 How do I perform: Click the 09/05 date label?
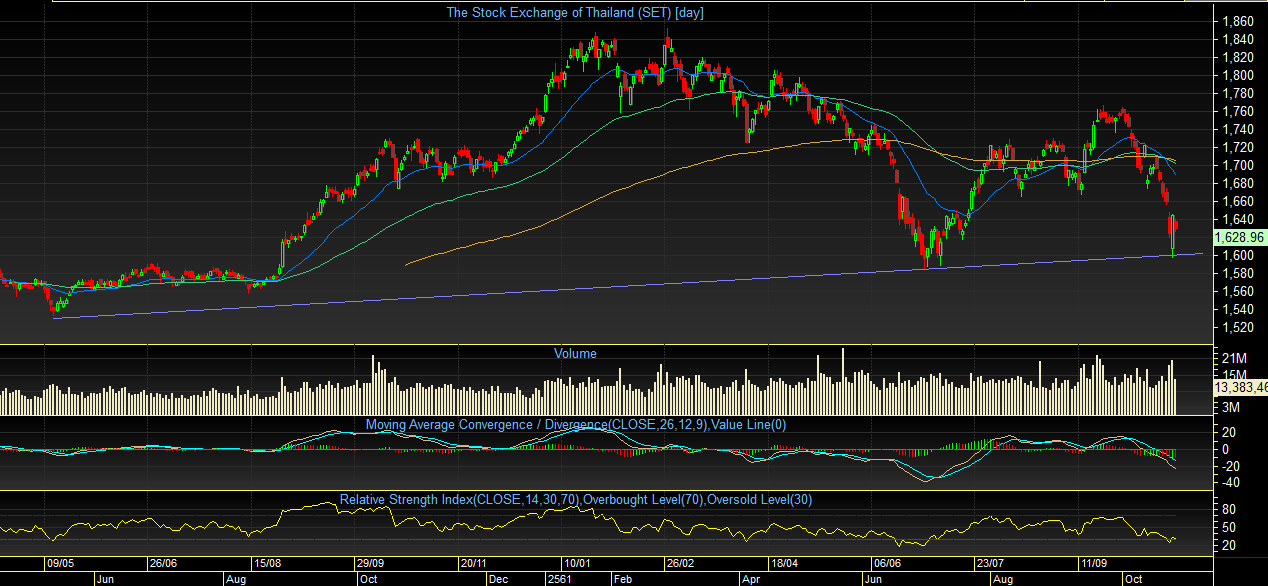[63, 563]
